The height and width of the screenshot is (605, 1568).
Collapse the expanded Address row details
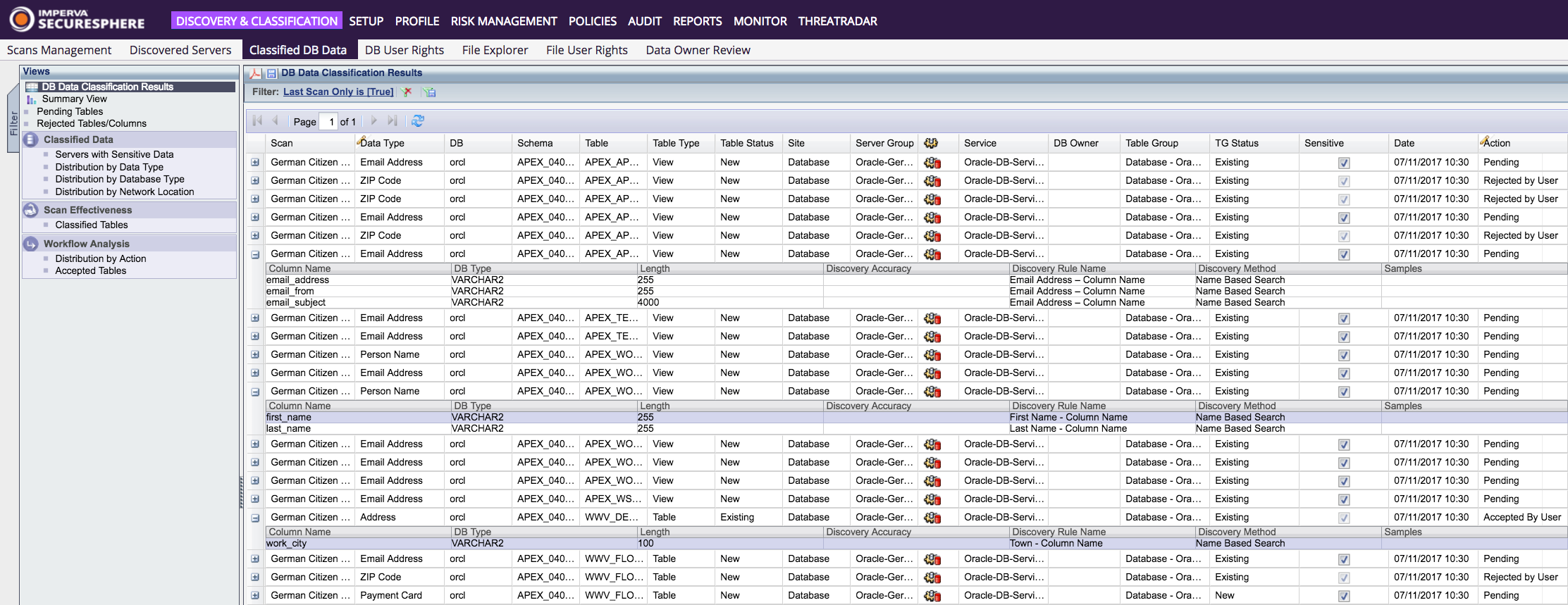tap(255, 518)
